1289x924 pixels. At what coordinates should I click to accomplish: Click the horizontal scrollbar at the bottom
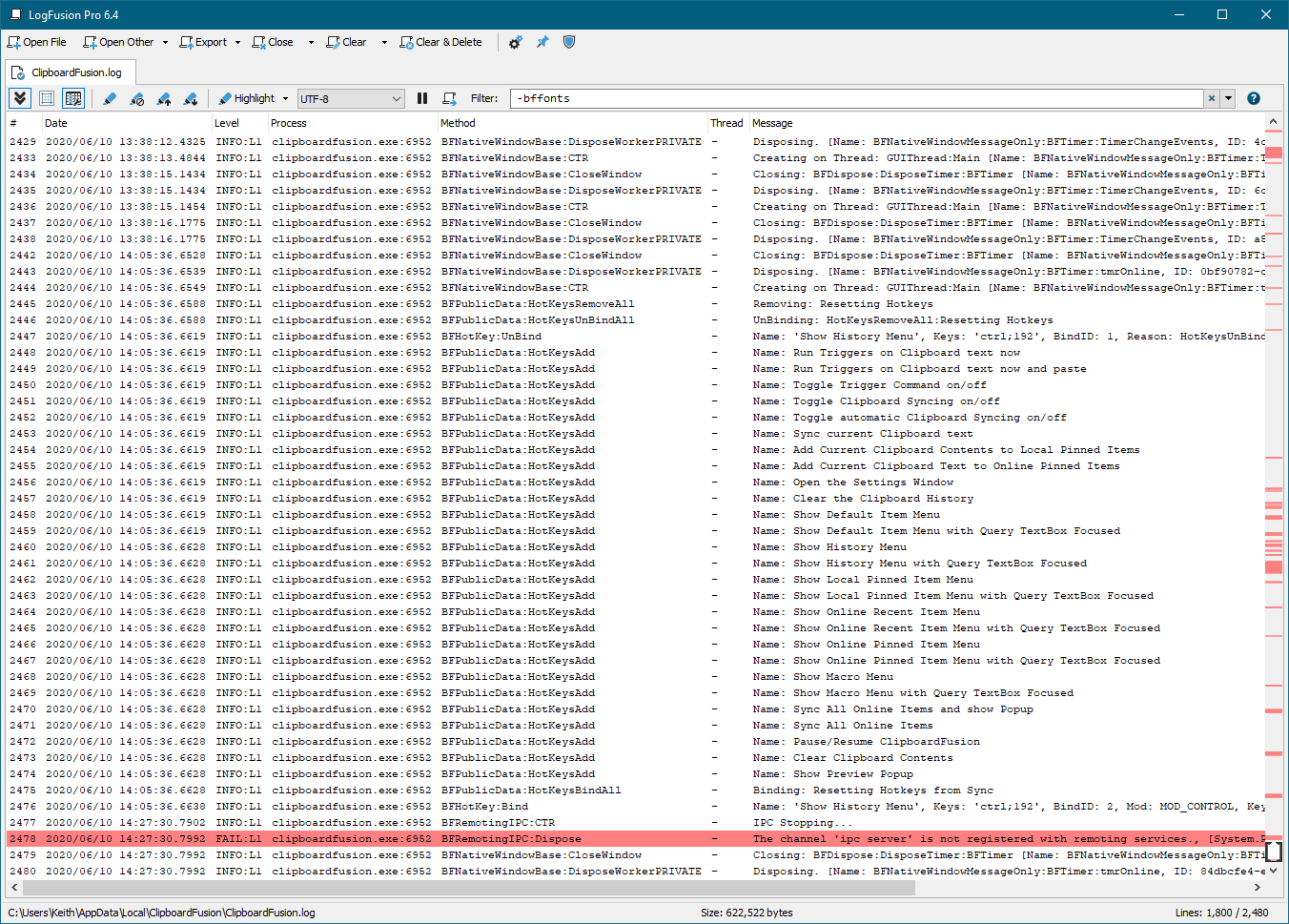point(477,888)
